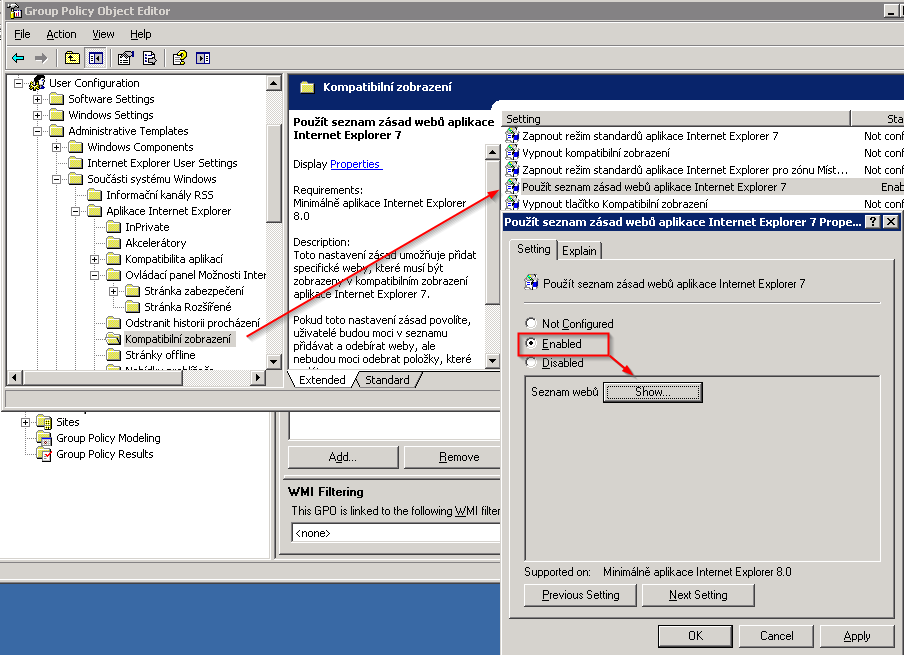This screenshot has width=904, height=655.
Task: Click the Group Policy Modeling icon
Action: [44, 438]
